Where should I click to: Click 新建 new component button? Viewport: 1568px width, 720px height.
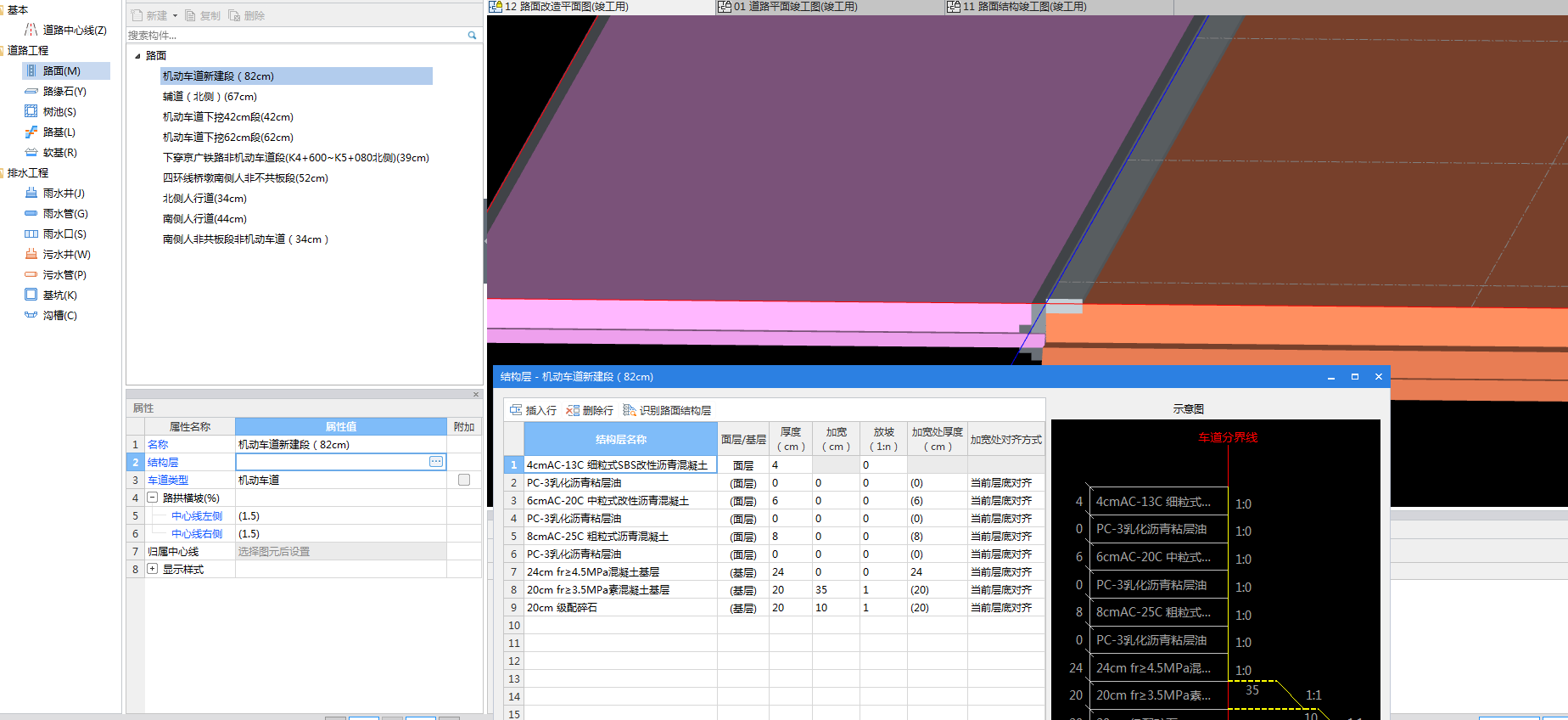click(x=149, y=15)
